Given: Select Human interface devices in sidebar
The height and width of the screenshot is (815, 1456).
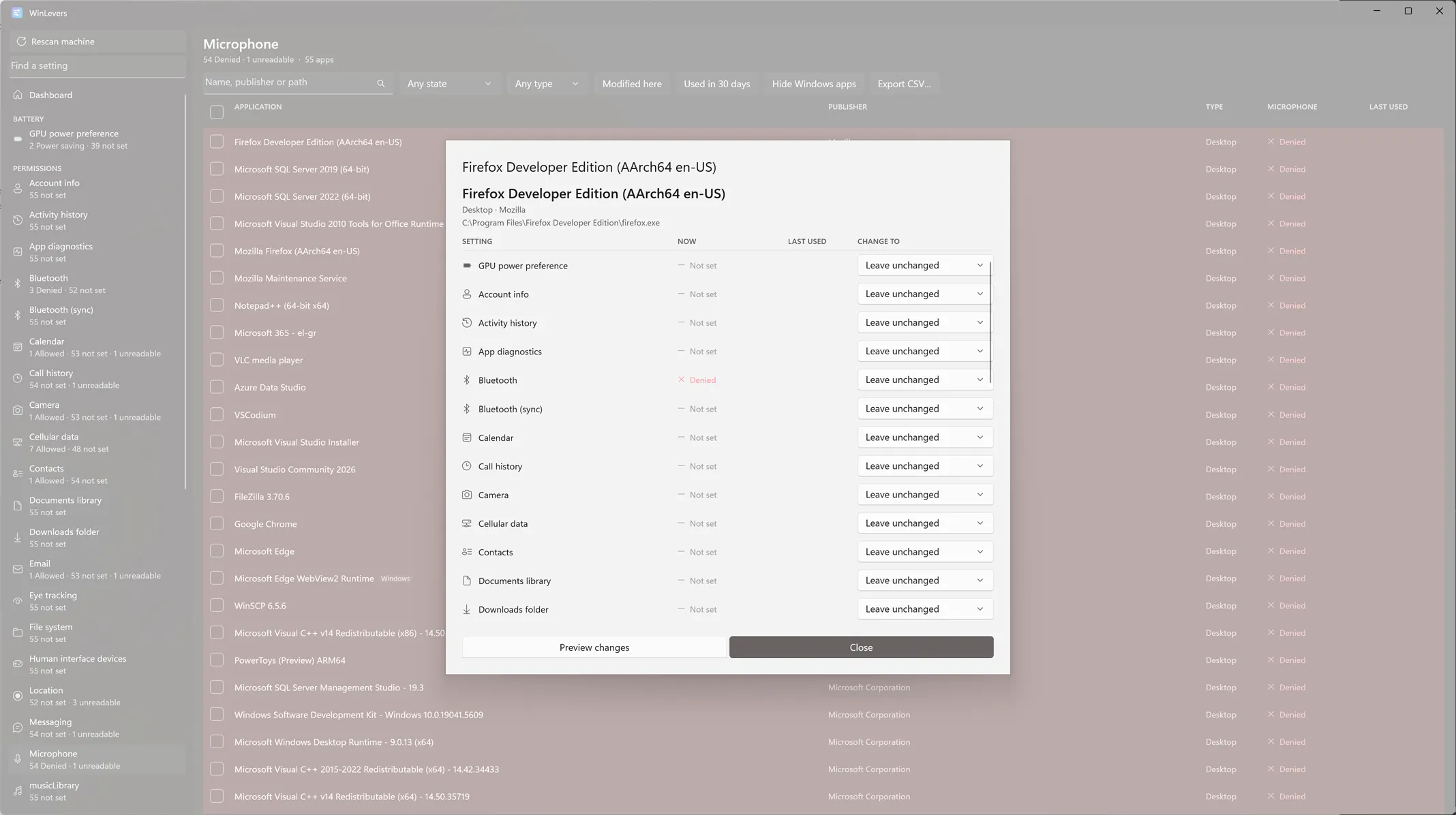Looking at the screenshot, I should click(97, 664).
